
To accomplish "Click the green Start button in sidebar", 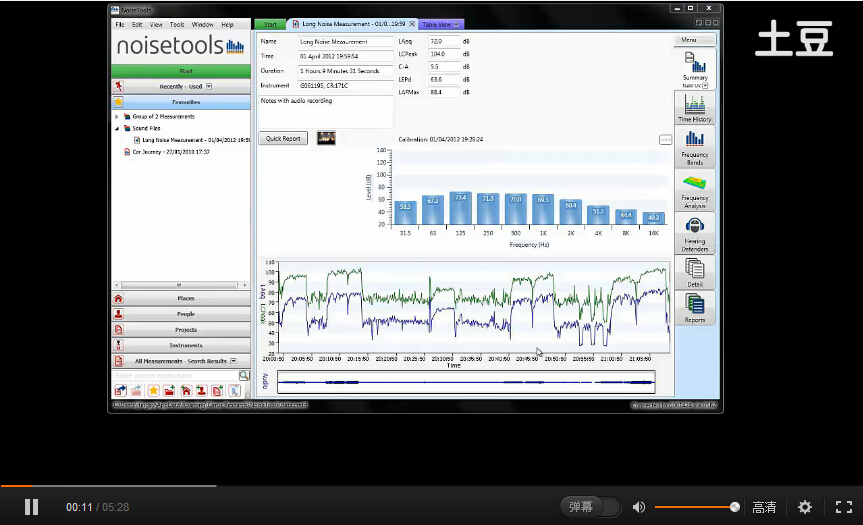I will (181, 71).
